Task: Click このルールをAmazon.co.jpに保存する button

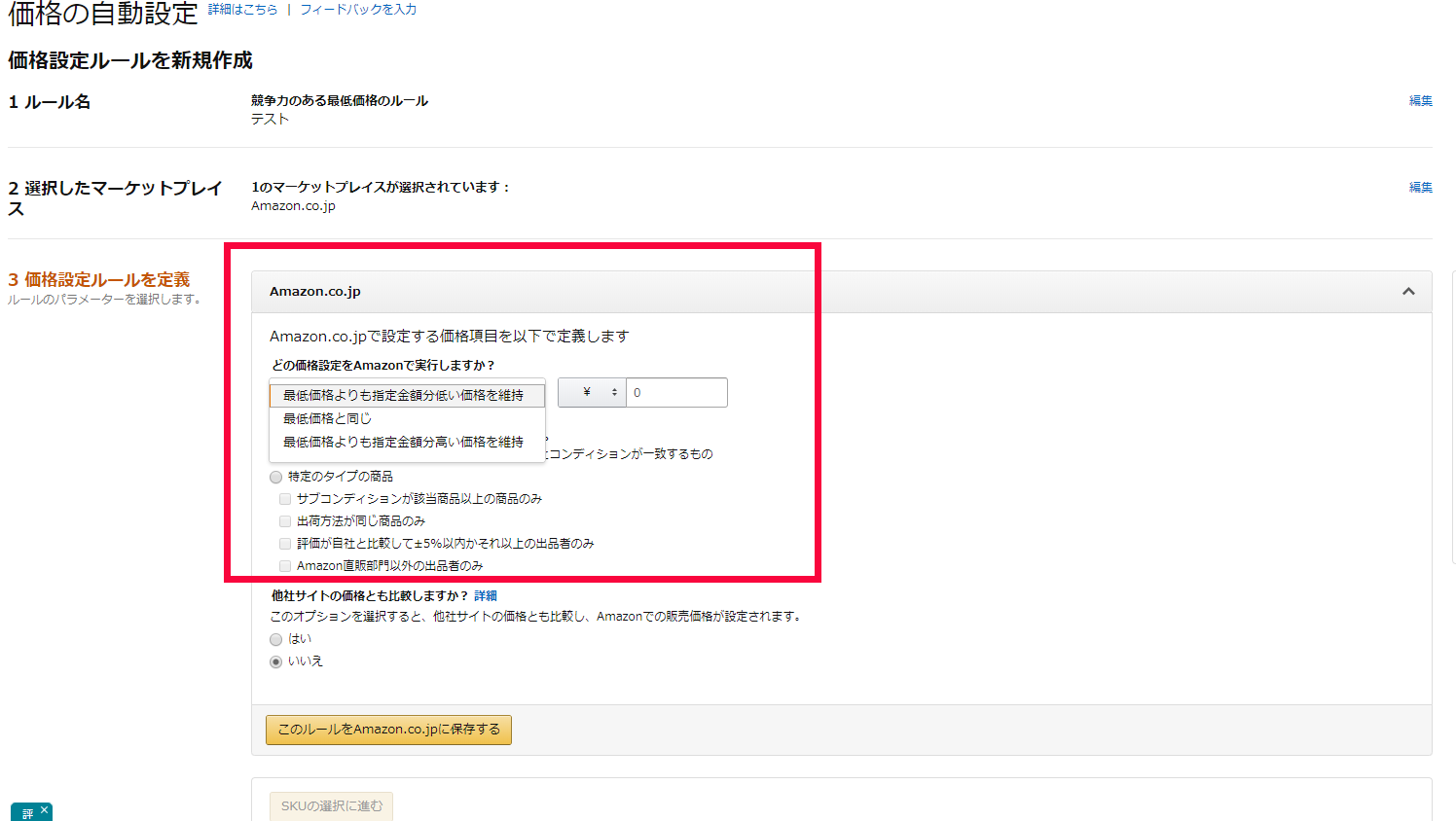Action: tap(388, 730)
